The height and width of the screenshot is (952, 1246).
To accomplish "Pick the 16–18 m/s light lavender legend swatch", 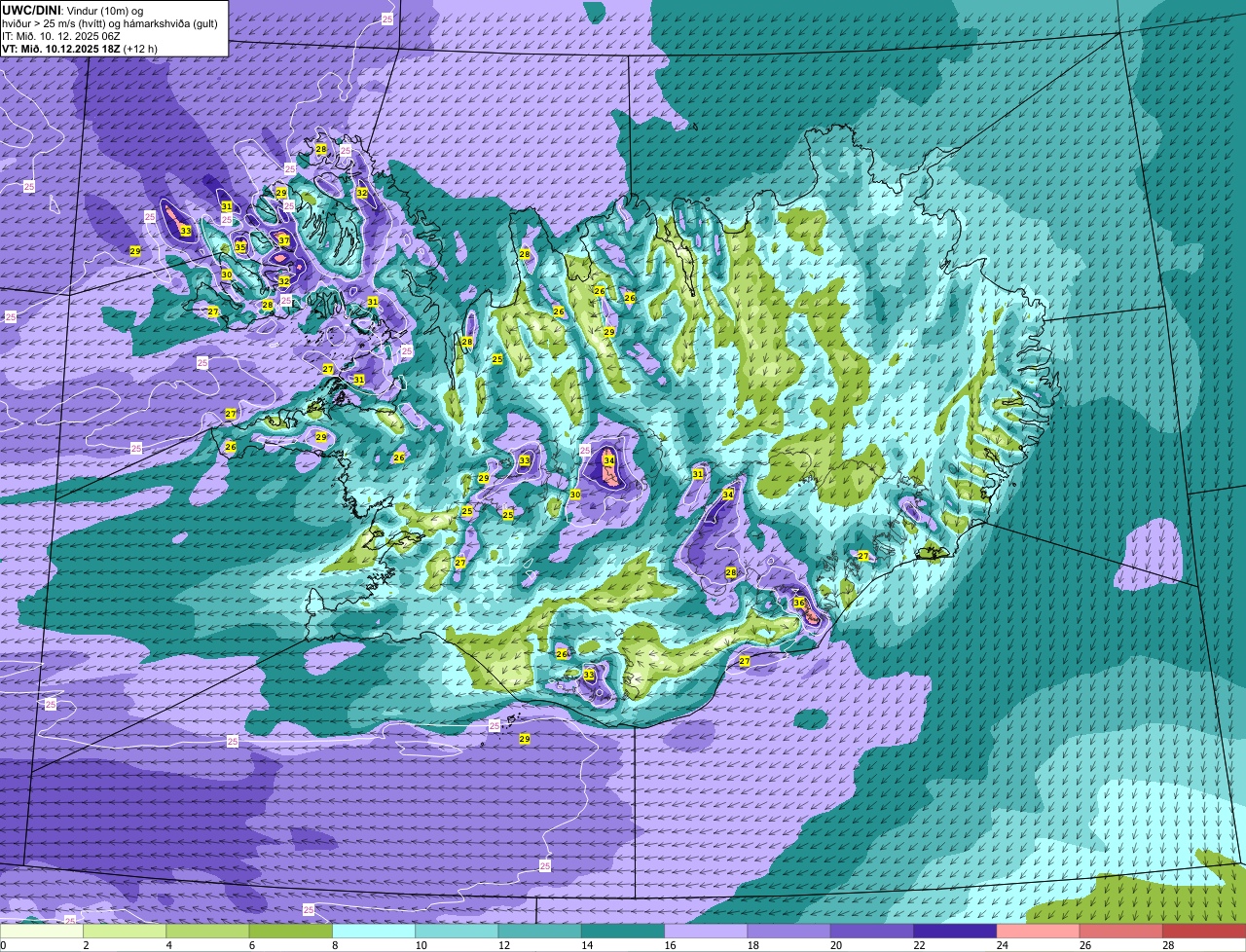I will [707, 932].
